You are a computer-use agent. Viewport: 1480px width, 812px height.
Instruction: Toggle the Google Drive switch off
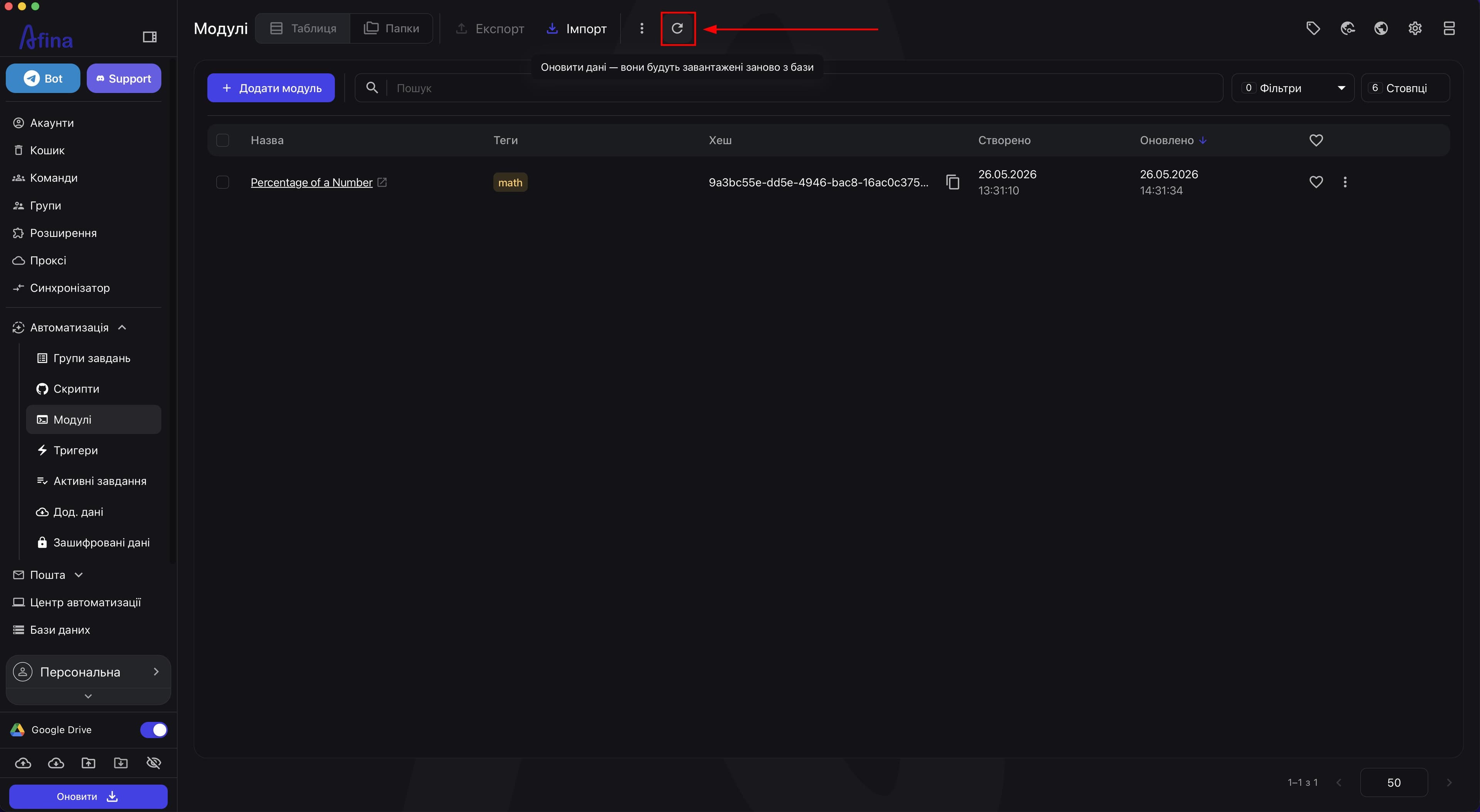pos(153,729)
